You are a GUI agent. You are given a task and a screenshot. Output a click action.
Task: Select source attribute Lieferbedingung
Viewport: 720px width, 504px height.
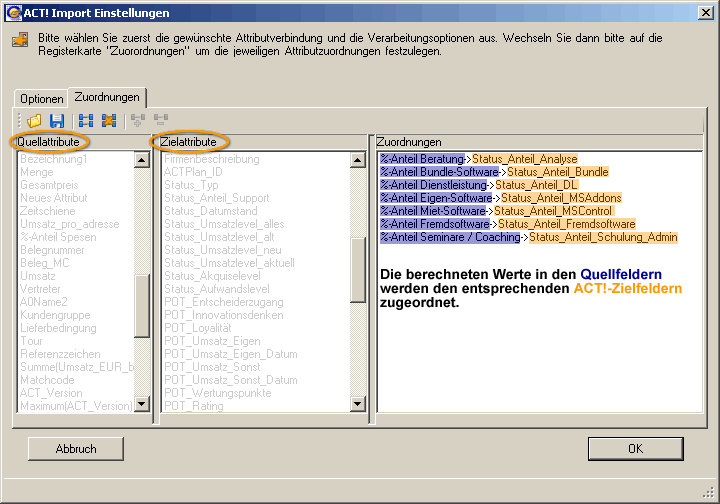pos(58,328)
